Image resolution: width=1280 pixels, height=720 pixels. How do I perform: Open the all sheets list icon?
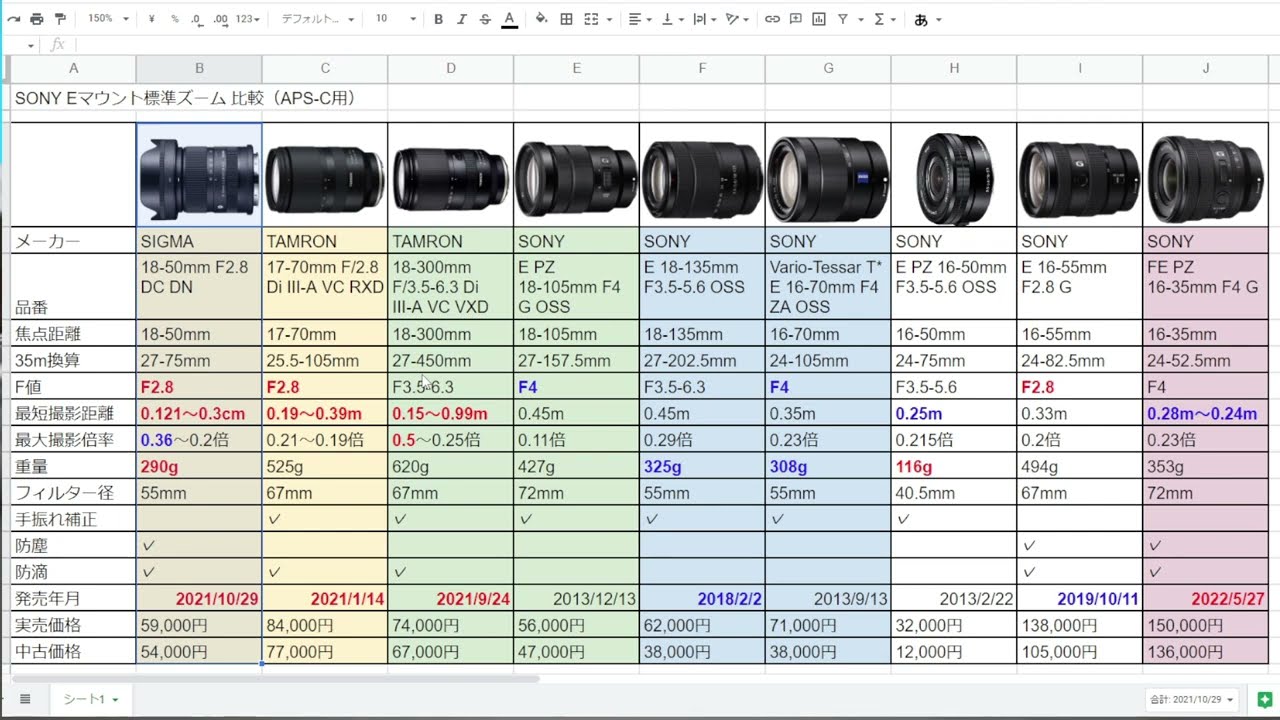point(25,699)
